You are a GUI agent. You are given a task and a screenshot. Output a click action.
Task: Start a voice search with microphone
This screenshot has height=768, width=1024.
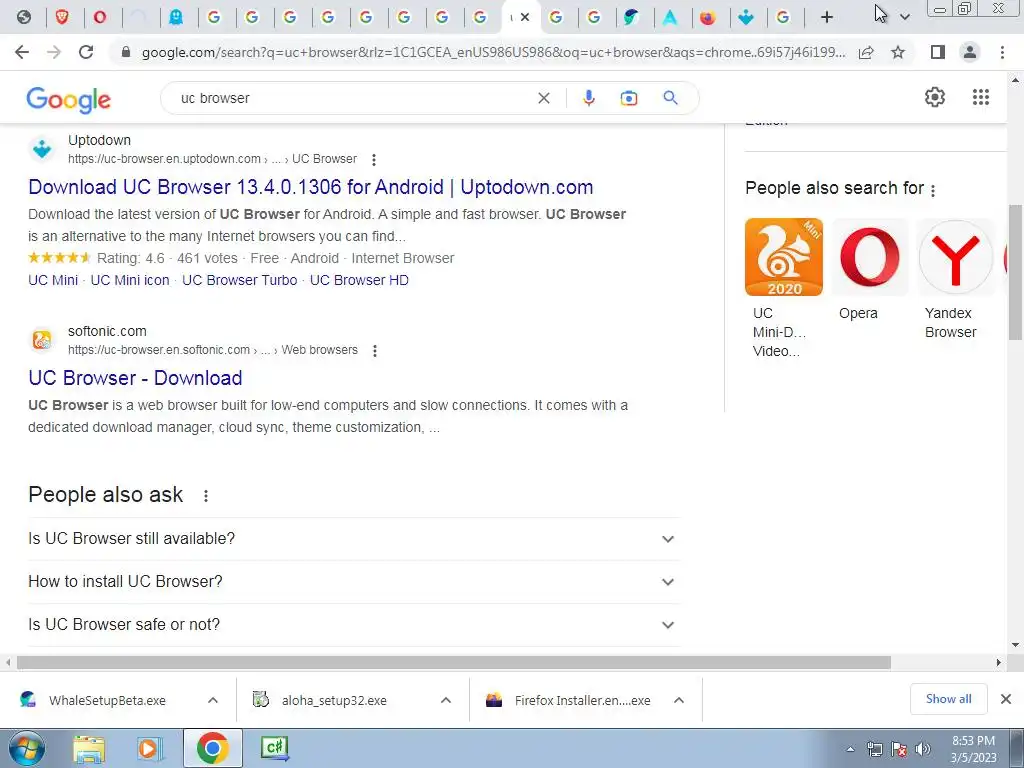click(588, 98)
